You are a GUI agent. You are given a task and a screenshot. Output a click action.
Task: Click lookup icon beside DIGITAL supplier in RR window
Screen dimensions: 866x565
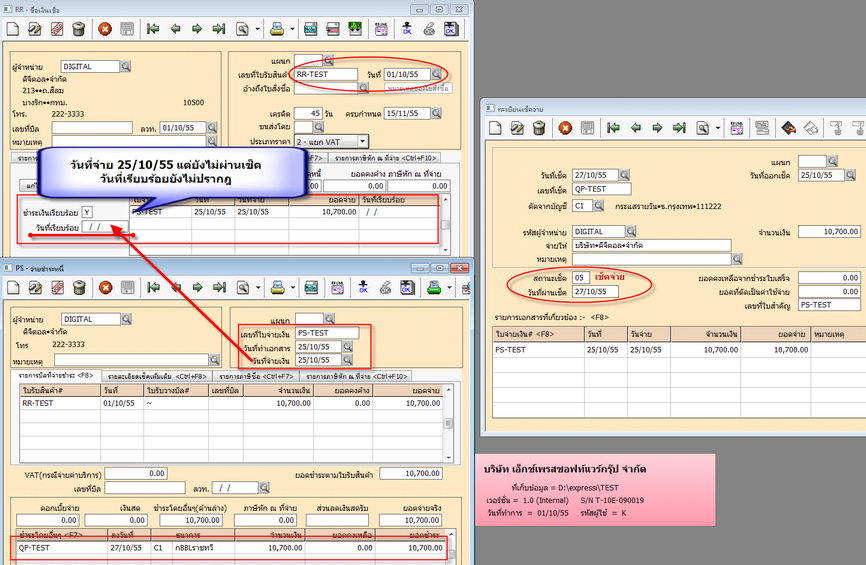126,67
